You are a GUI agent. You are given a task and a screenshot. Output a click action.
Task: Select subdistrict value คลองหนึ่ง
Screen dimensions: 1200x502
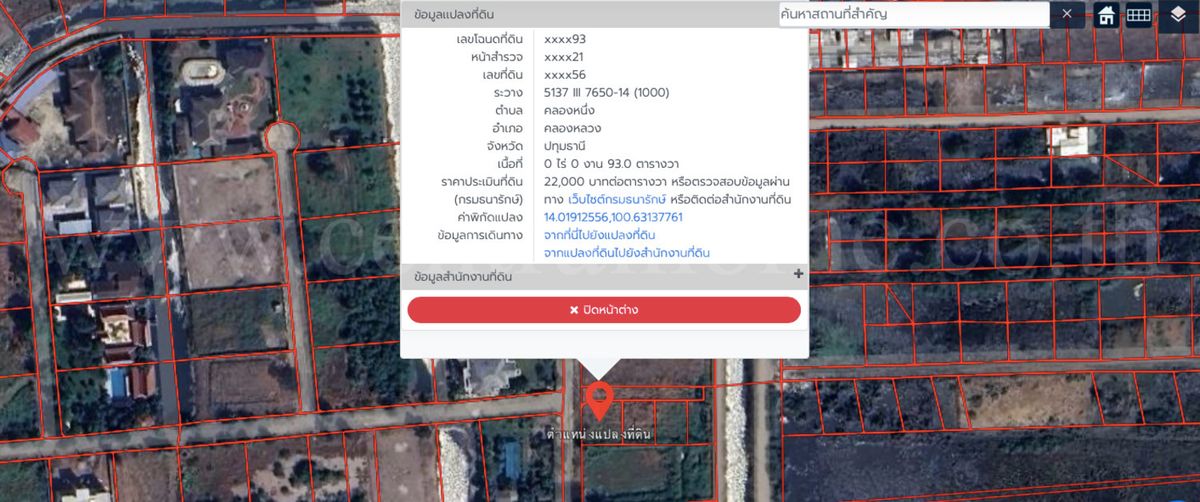tap(569, 111)
